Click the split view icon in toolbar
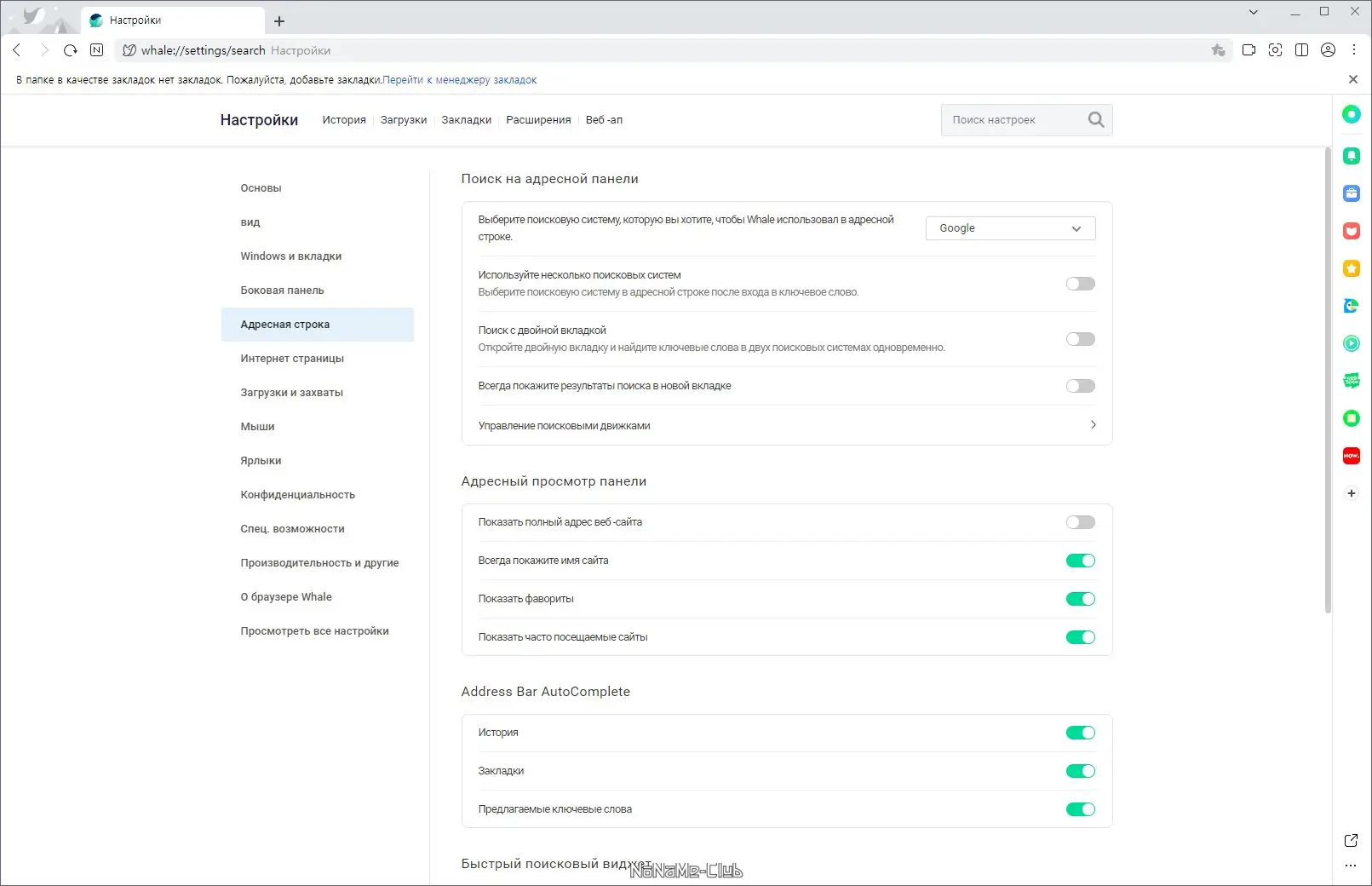Viewport: 1372px width, 886px height. [1301, 50]
